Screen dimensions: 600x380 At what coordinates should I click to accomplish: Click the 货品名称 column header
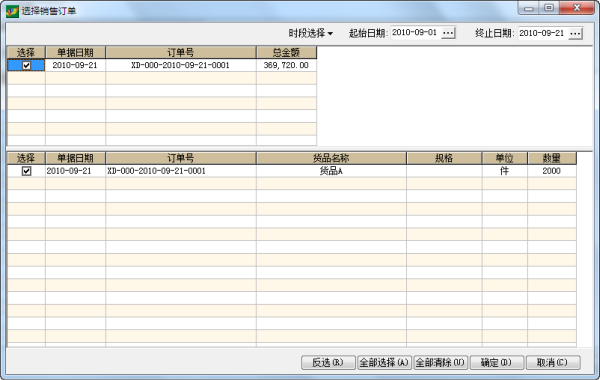coord(331,158)
